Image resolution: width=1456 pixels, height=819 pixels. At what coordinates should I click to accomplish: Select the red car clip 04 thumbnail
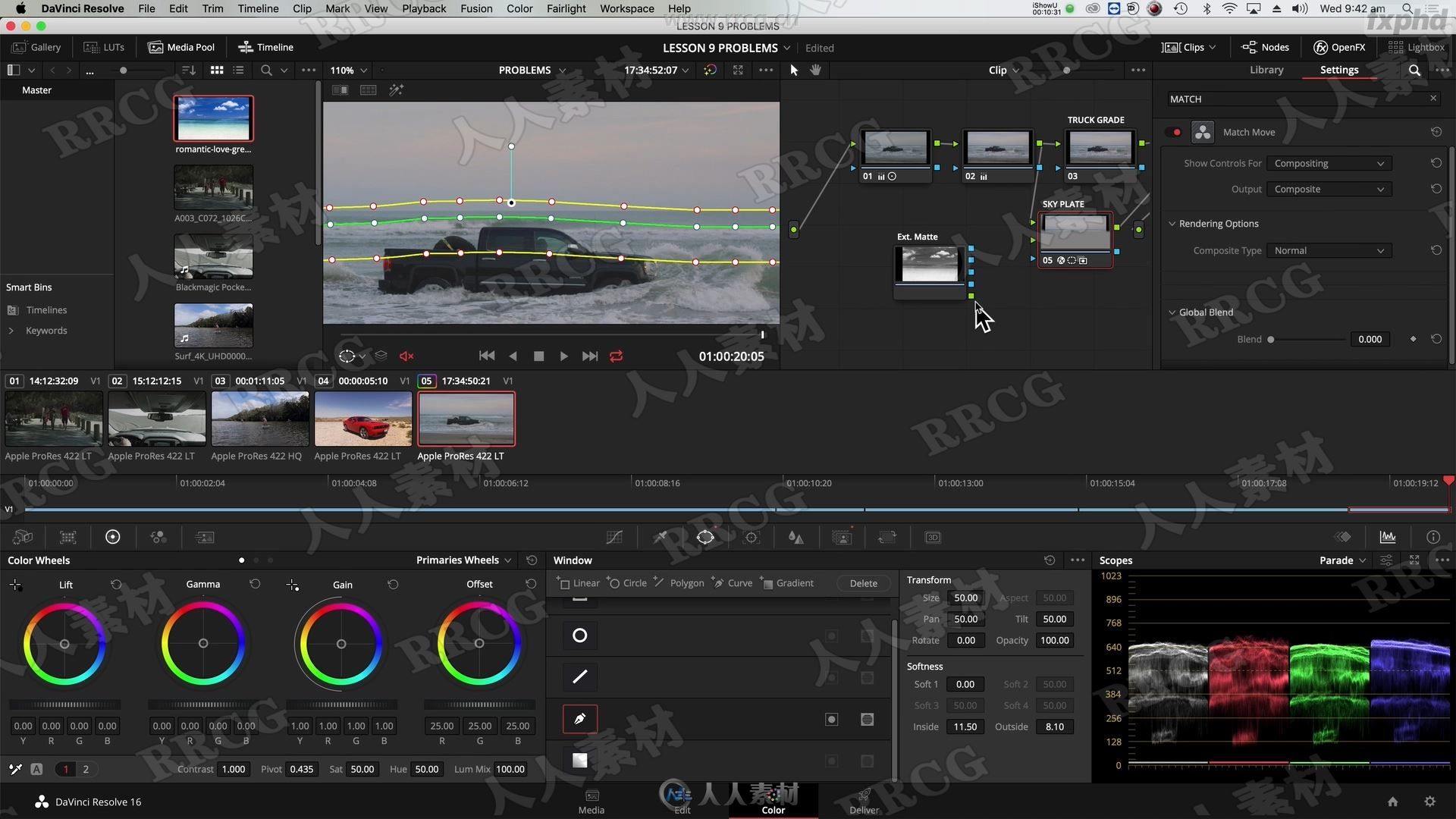click(363, 419)
